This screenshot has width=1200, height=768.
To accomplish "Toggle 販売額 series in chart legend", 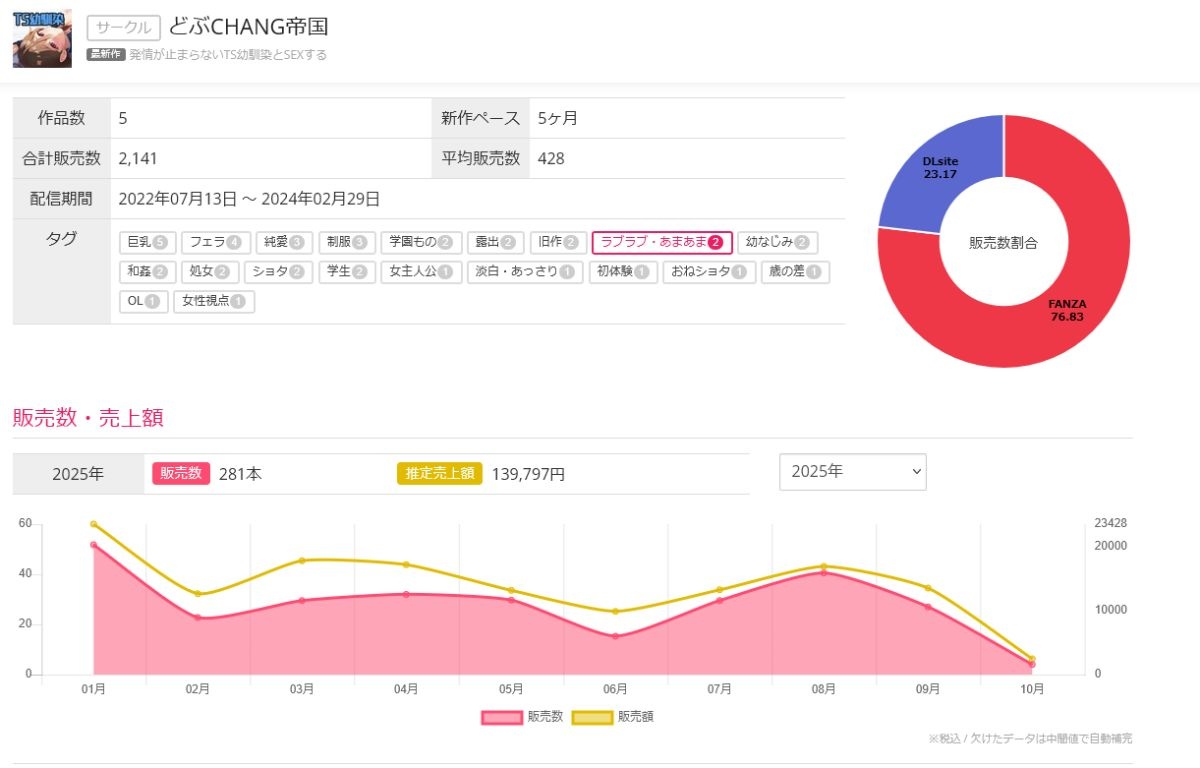I will click(x=612, y=717).
